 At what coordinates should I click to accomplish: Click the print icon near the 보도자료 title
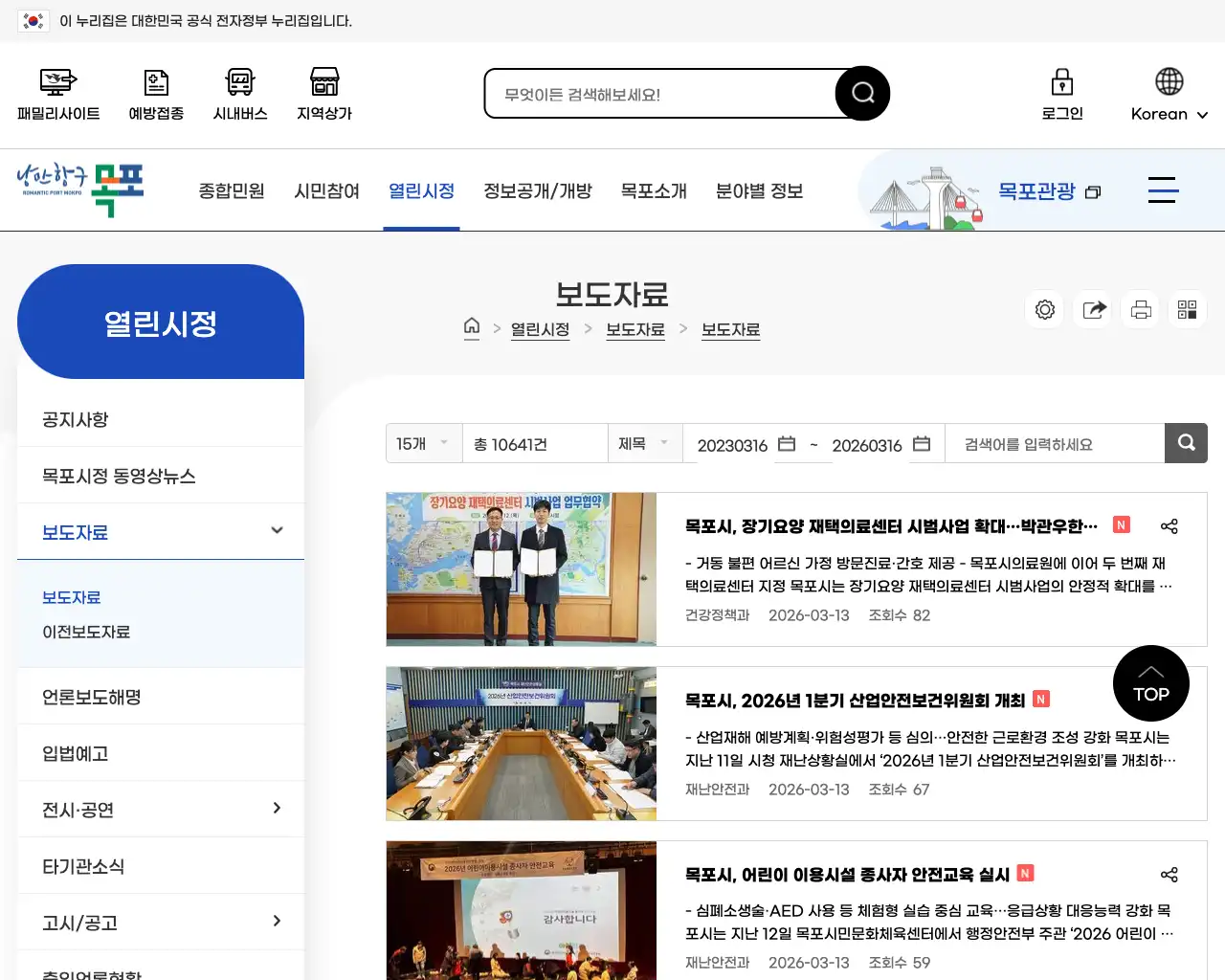point(1140,309)
